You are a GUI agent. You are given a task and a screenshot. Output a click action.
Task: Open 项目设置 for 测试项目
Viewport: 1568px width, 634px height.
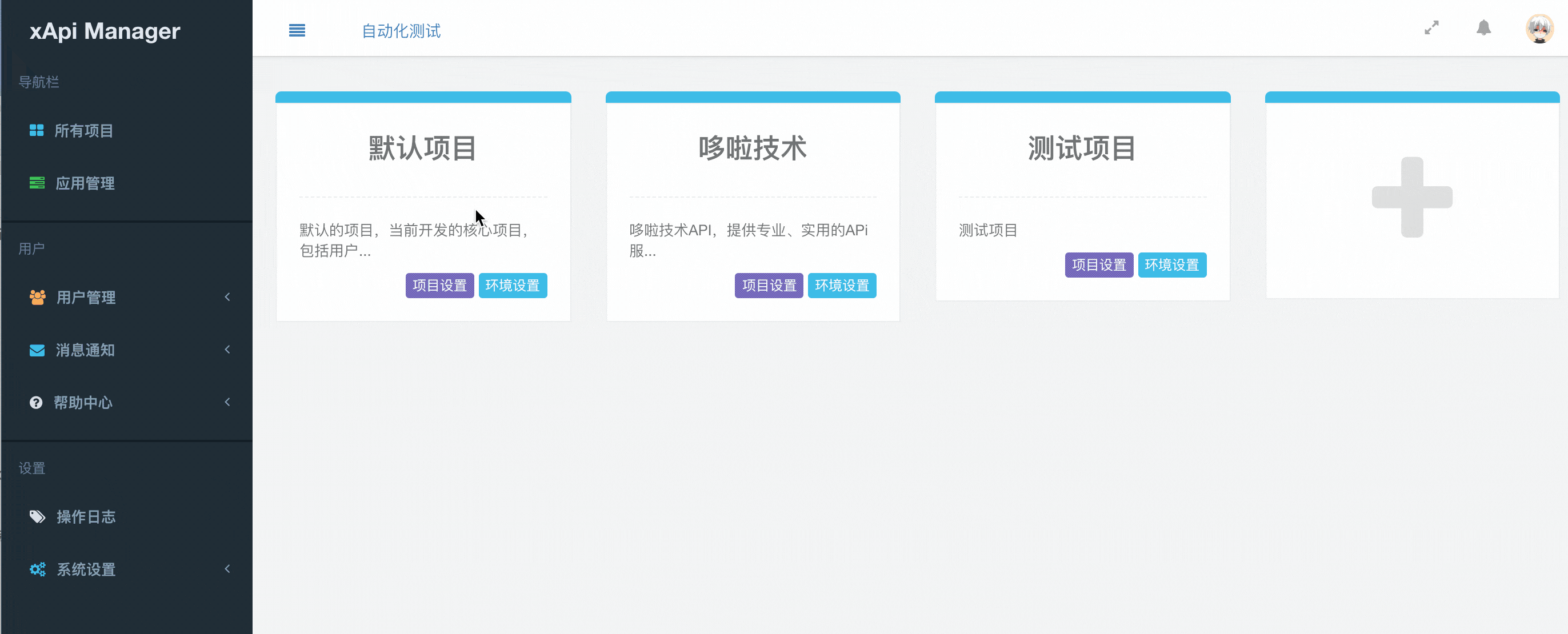point(1099,264)
